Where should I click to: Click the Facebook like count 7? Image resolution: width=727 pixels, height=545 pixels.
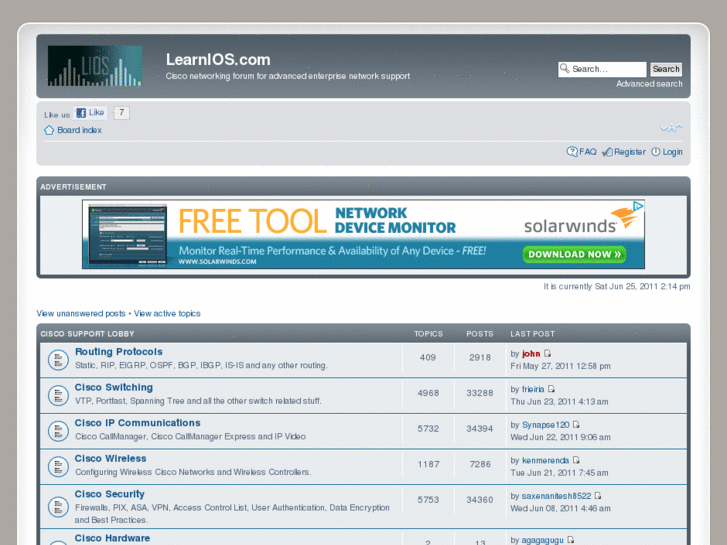pyautogui.click(x=121, y=112)
